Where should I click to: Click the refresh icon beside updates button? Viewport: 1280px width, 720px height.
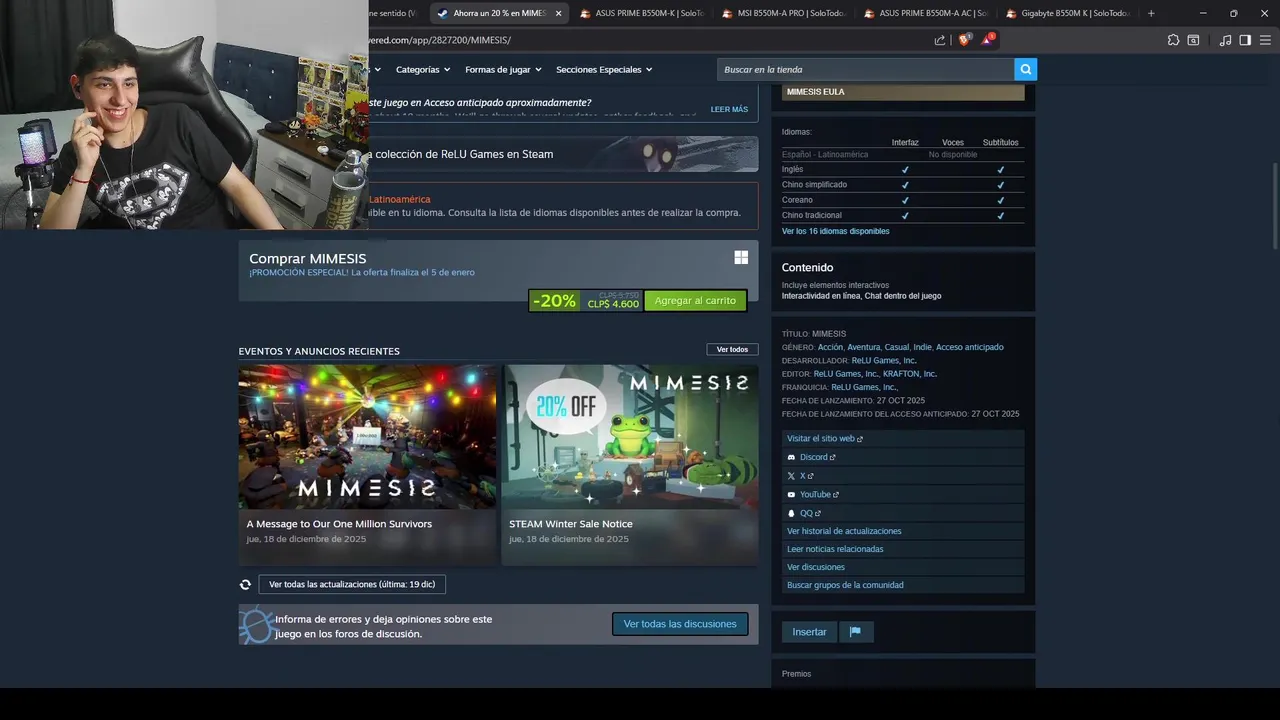coord(245,584)
